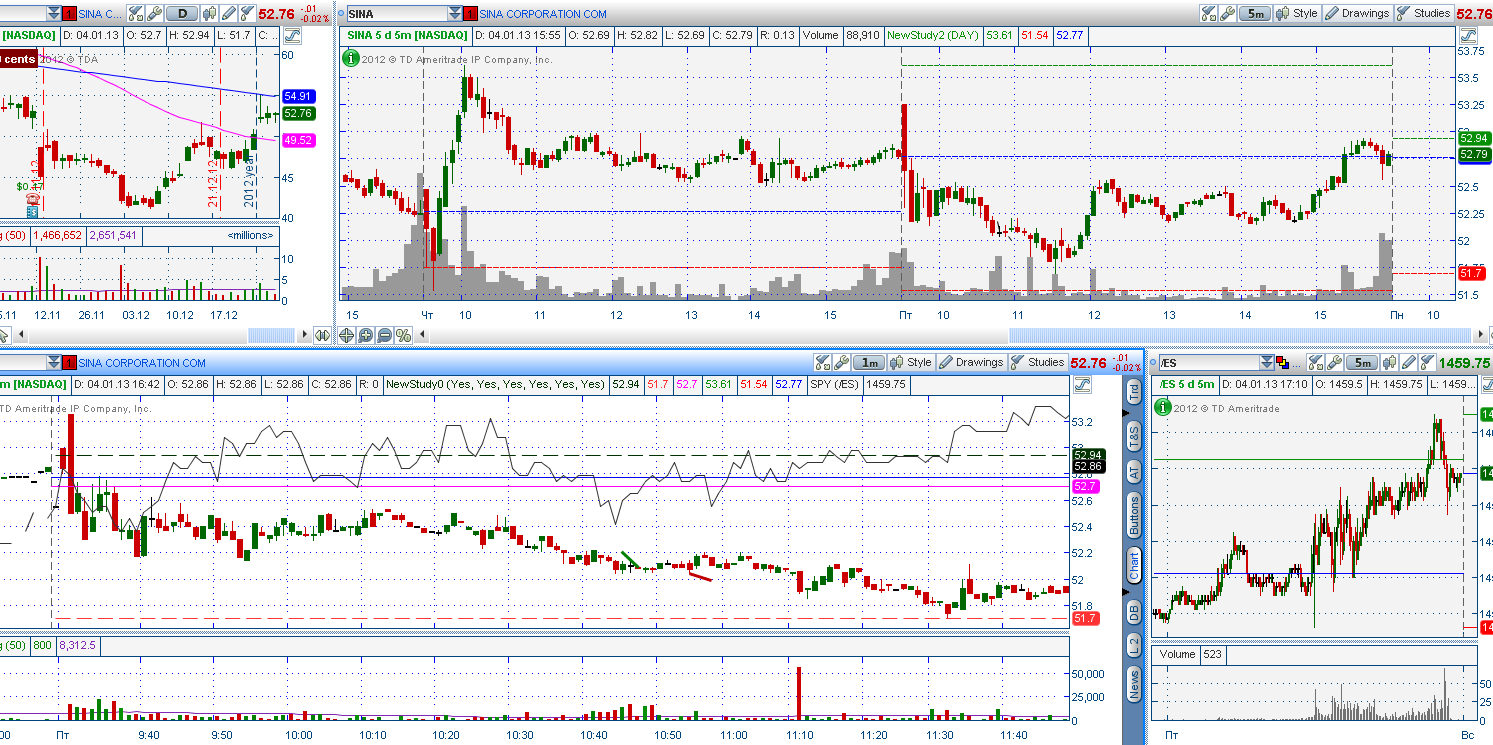Screen dimensions: 1493x745
Task: Open study sets icon in SINA 5m toolbar
Action: (1208, 13)
